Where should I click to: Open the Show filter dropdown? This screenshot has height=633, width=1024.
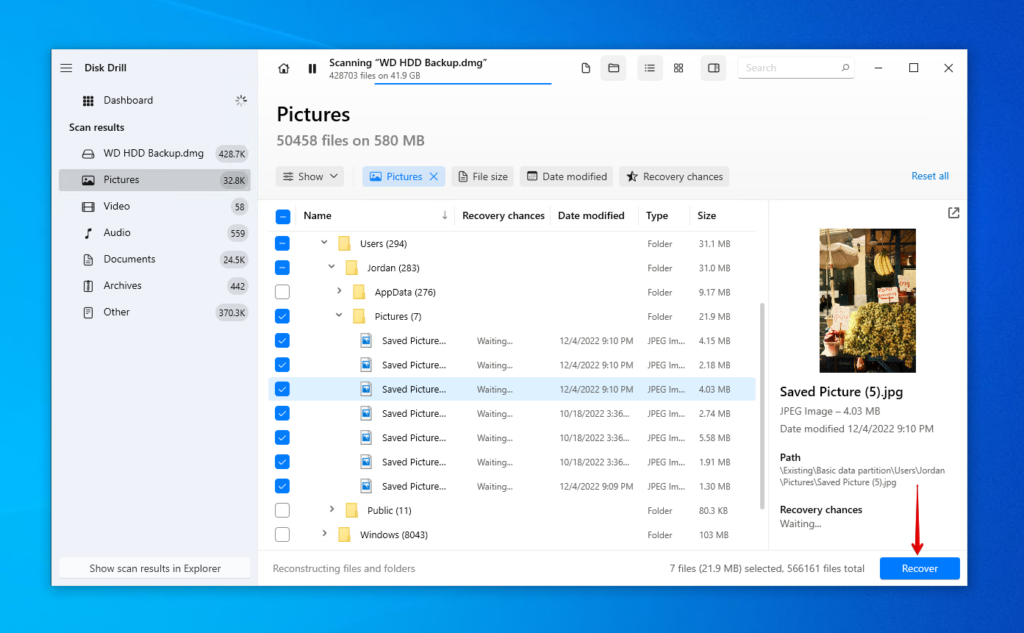tap(310, 176)
